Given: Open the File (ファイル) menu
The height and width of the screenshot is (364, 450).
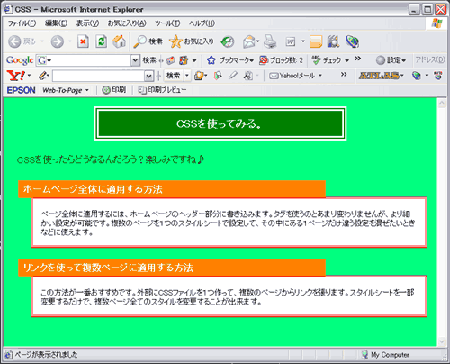Looking at the screenshot, I should [x=22, y=23].
